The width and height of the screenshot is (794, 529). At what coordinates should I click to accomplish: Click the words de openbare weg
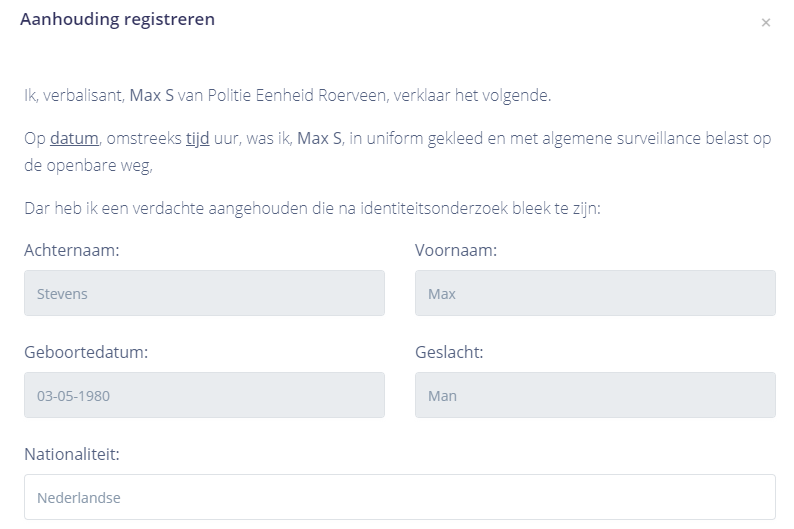pos(86,164)
